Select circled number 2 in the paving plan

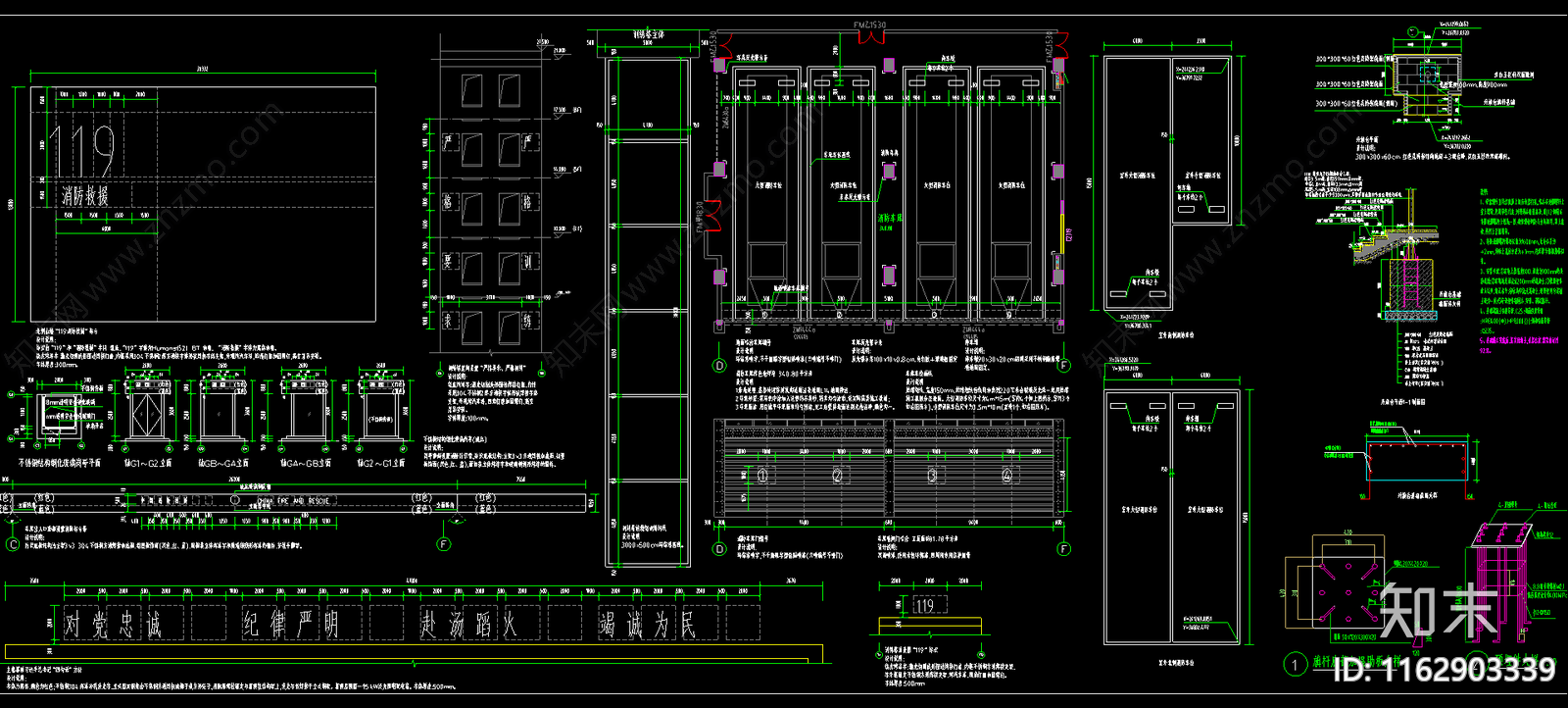click(838, 476)
